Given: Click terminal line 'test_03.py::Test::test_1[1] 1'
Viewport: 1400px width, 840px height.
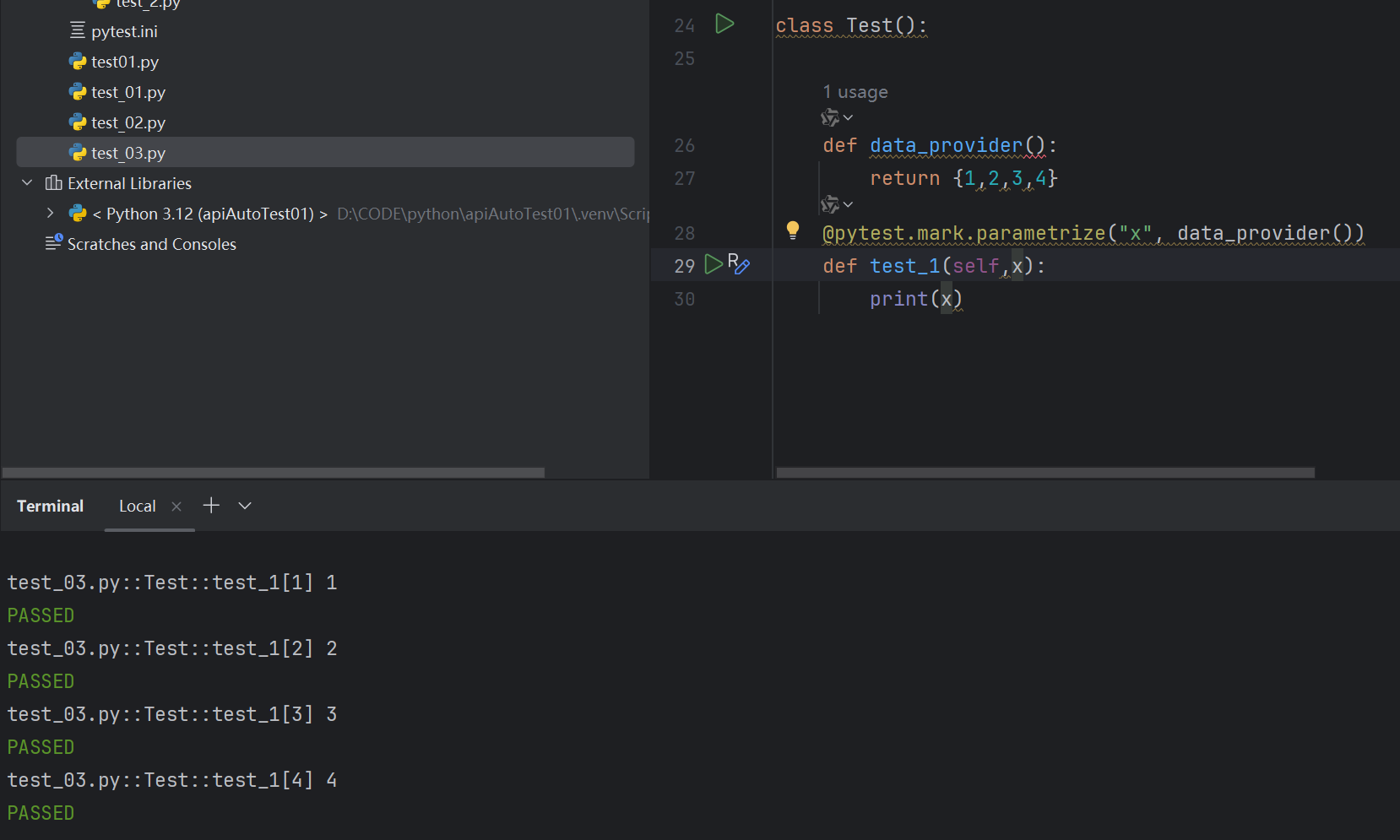Looking at the screenshot, I should pos(172,583).
